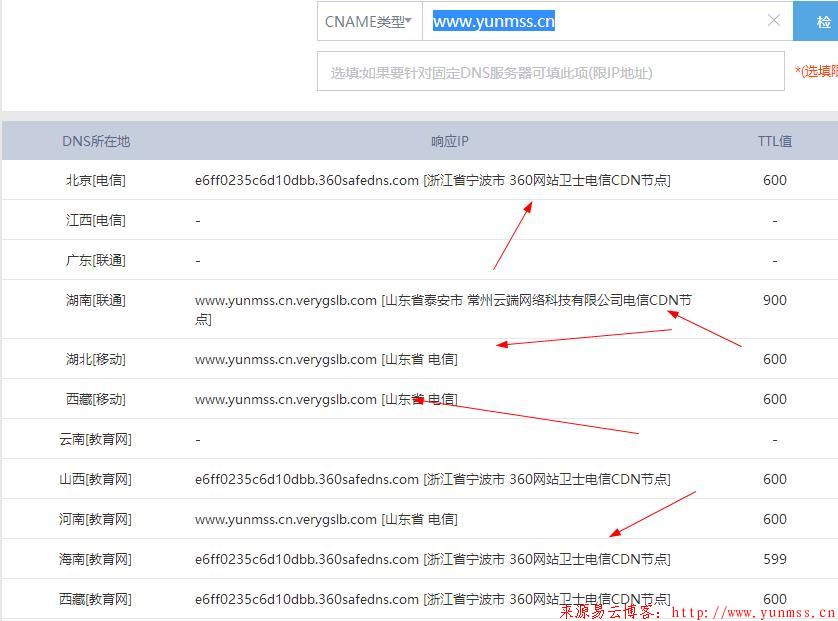Select the 湖北[移动] location cell

pyautogui.click(x=96, y=359)
